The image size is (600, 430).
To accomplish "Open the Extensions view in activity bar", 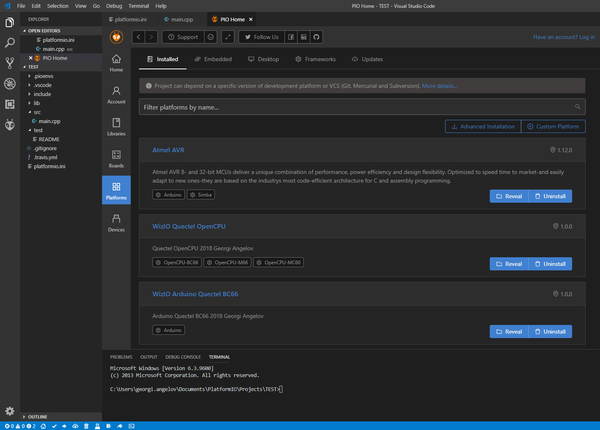I will tap(10, 104).
